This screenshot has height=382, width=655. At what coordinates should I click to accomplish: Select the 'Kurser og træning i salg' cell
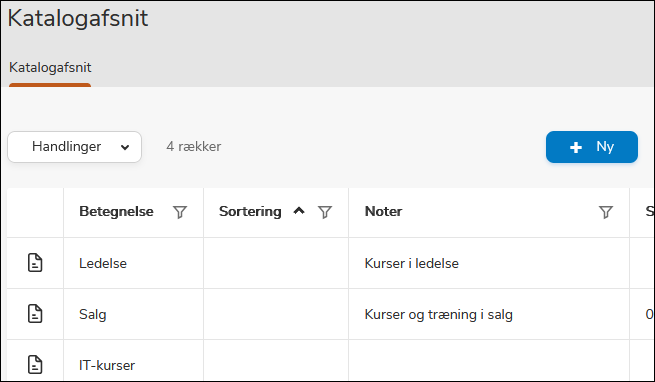[x=438, y=314]
